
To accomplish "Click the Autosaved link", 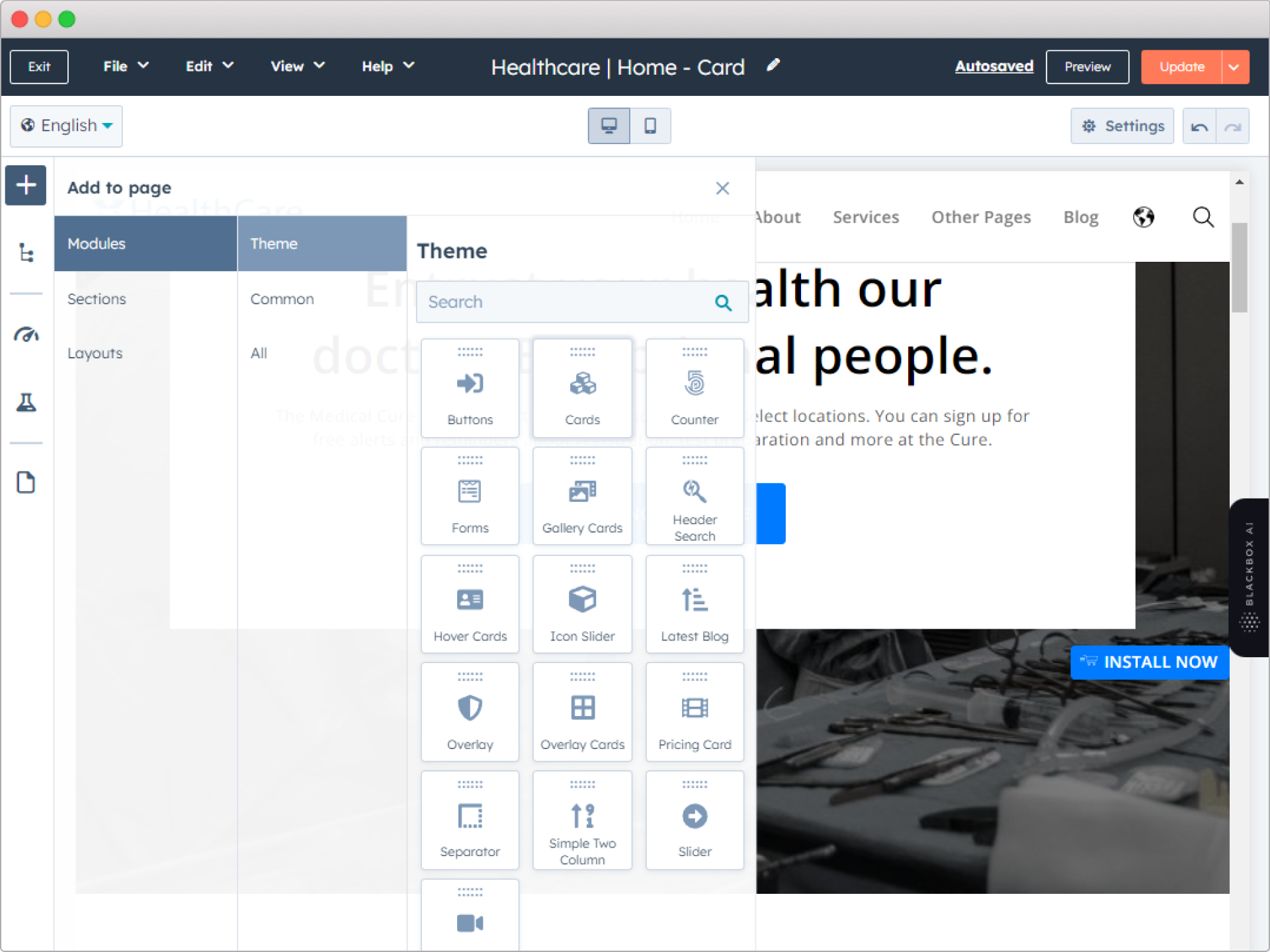I will pos(994,66).
